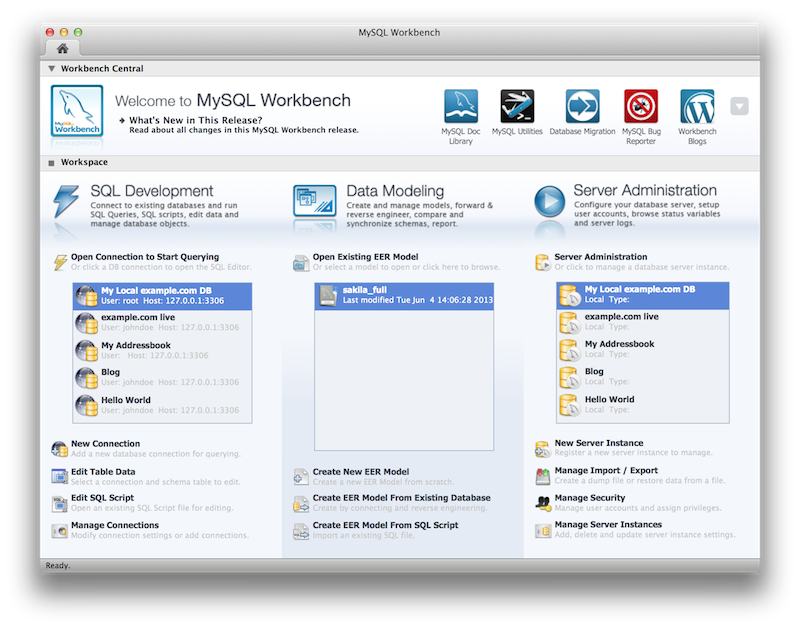Expand the shortcuts dropdown arrow beside Workbench Blogs
The width and height of the screenshot is (800, 628).
pos(739,107)
